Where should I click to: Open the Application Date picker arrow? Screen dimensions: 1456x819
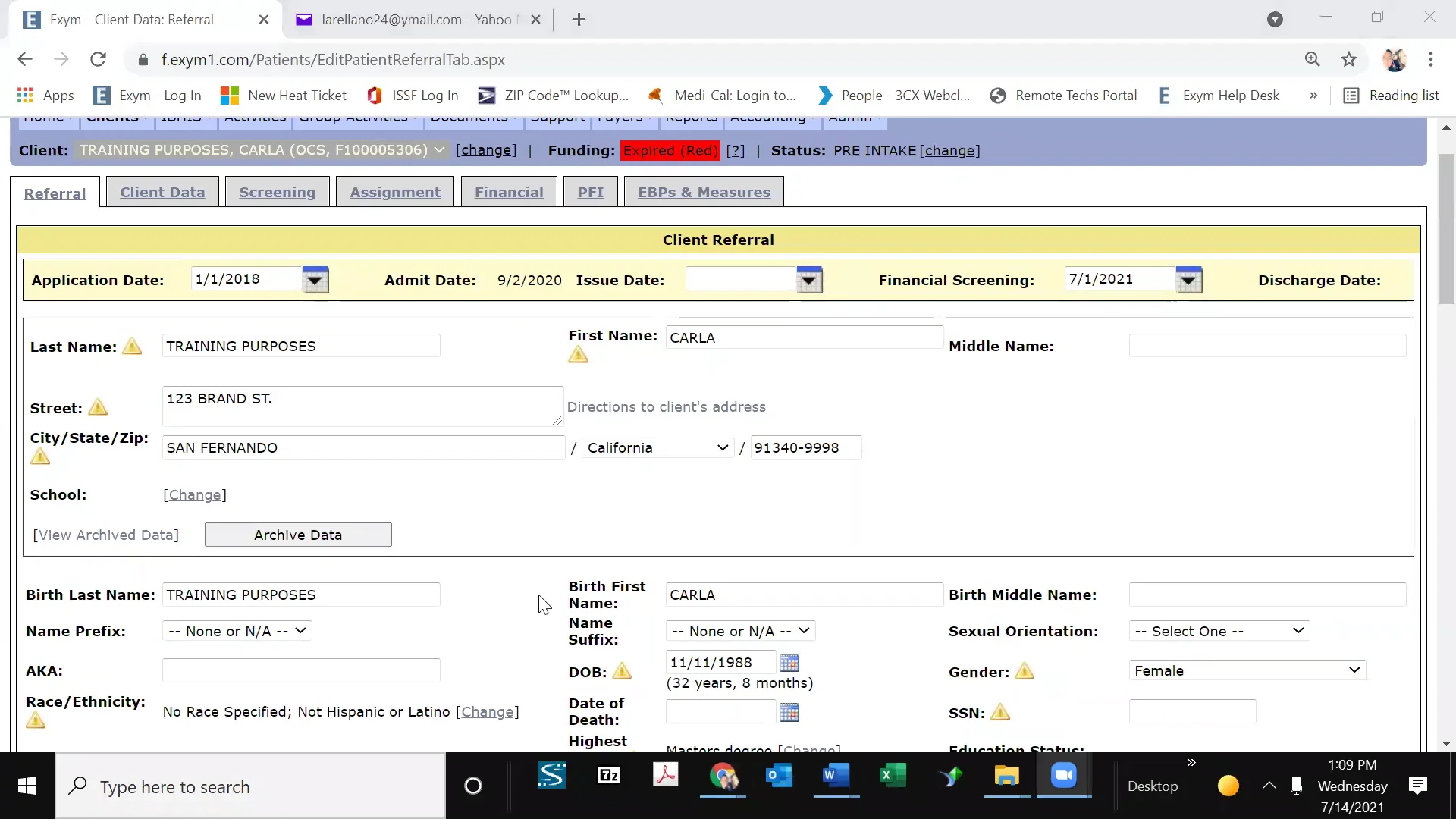click(x=315, y=279)
